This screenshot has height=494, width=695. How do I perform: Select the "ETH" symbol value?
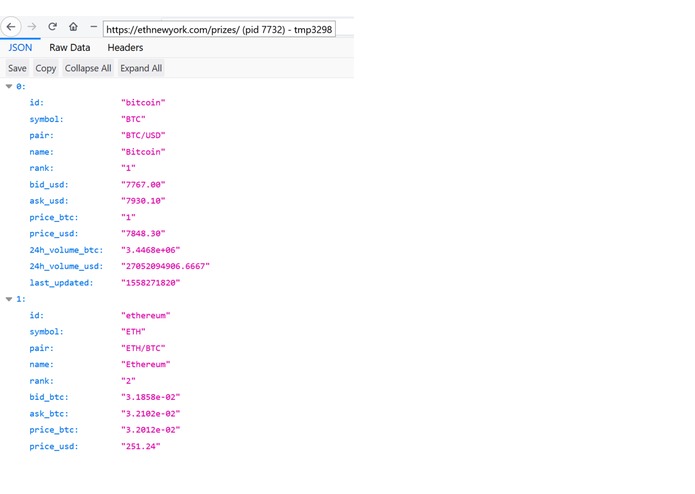(x=133, y=331)
